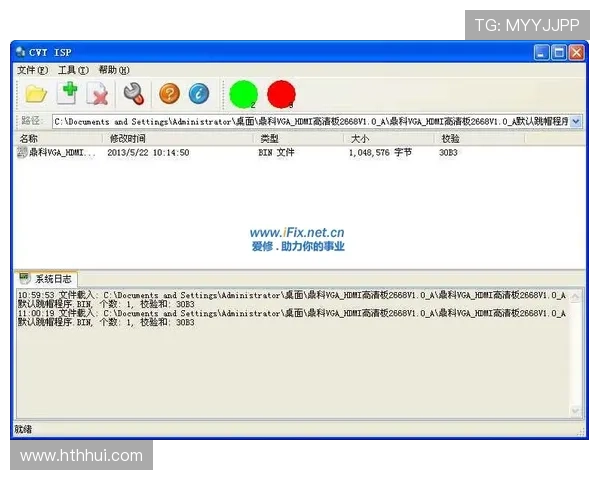This screenshot has height=480, width=600.
Task: Open the 帮助(H) menu
Action: [x=113, y=70]
